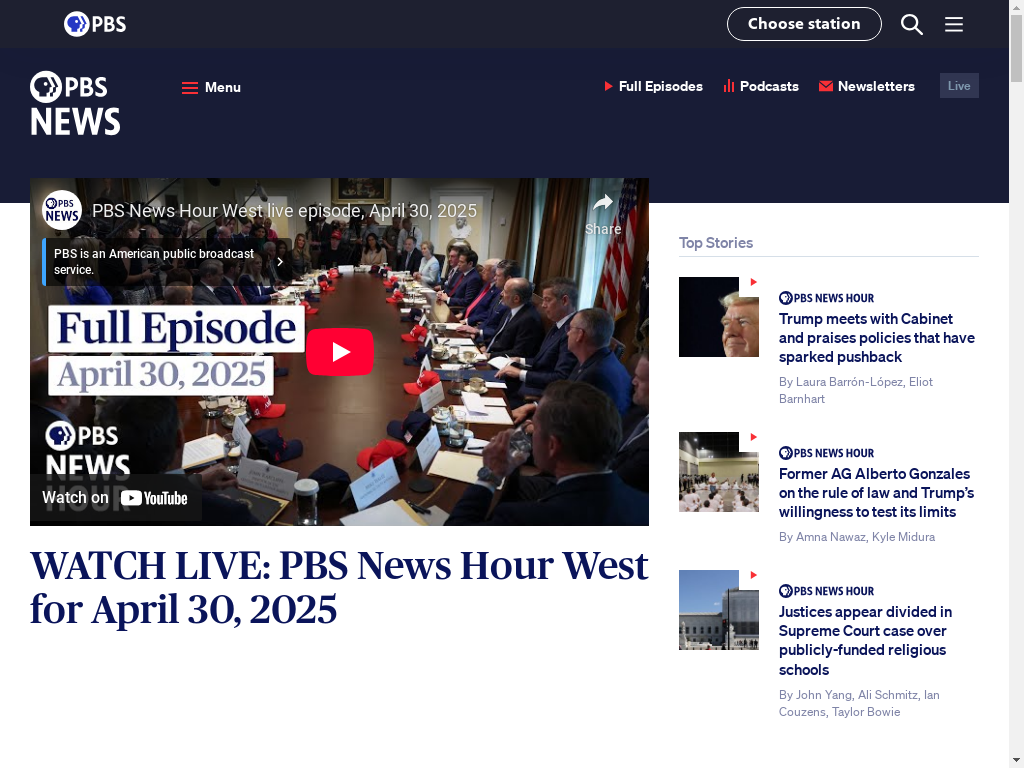Click the page vertical scrollbar thumb

click(1016, 48)
